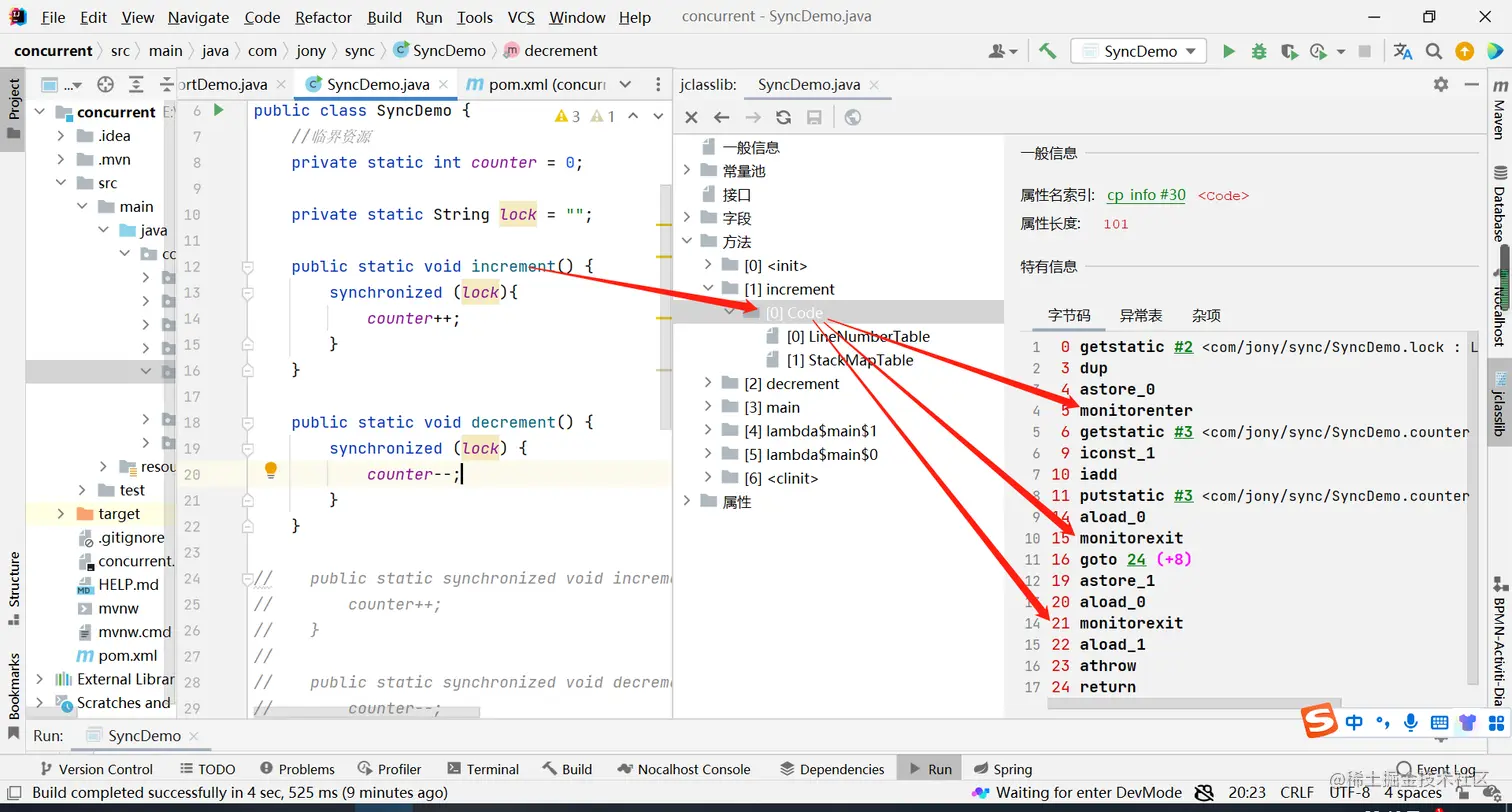
Task: Expand the 常量池 node in jclasslib
Action: (687, 170)
